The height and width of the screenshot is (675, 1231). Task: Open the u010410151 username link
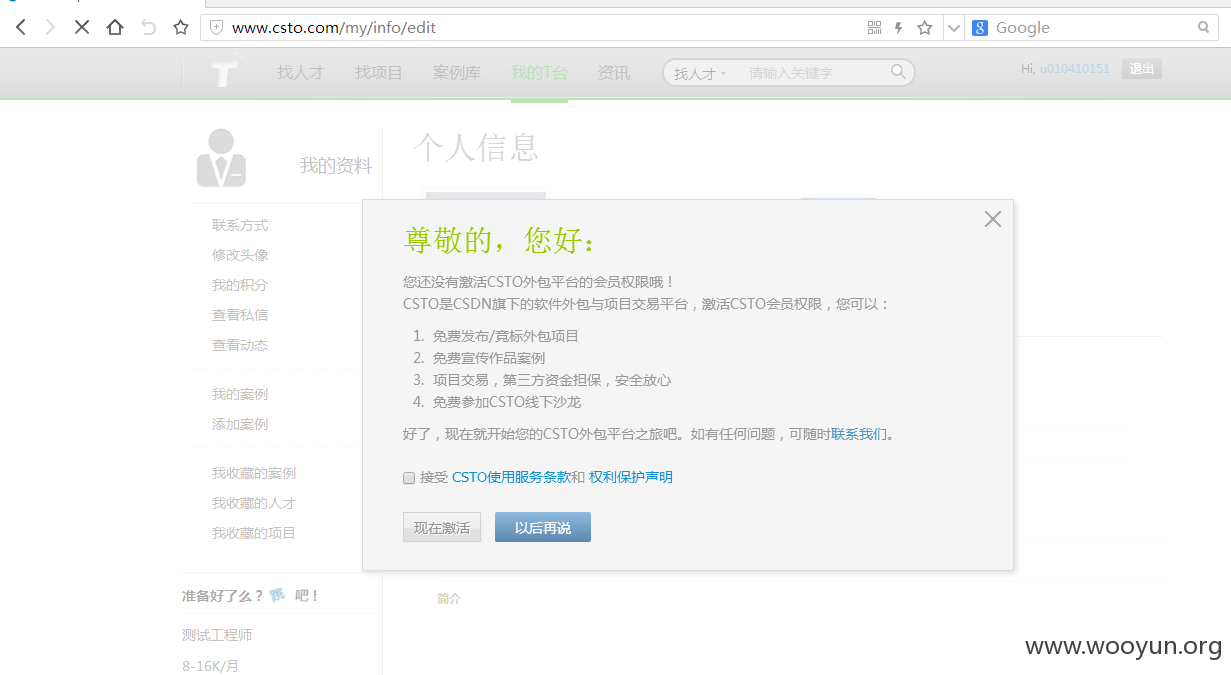coord(1075,69)
